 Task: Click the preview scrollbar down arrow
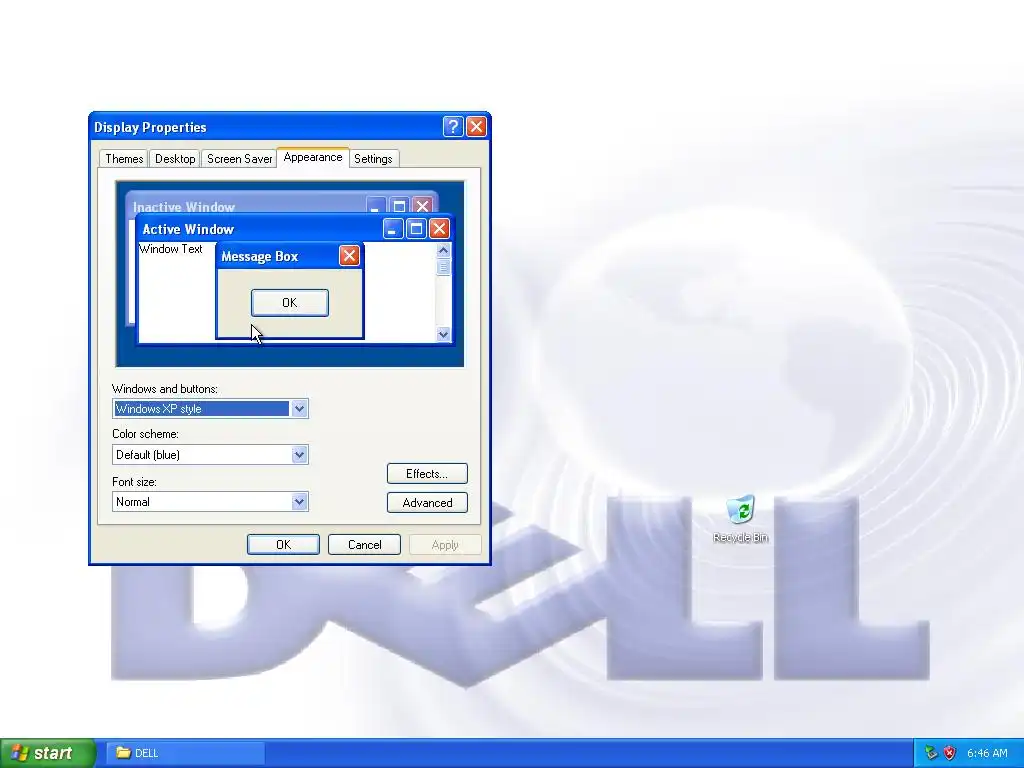click(443, 334)
